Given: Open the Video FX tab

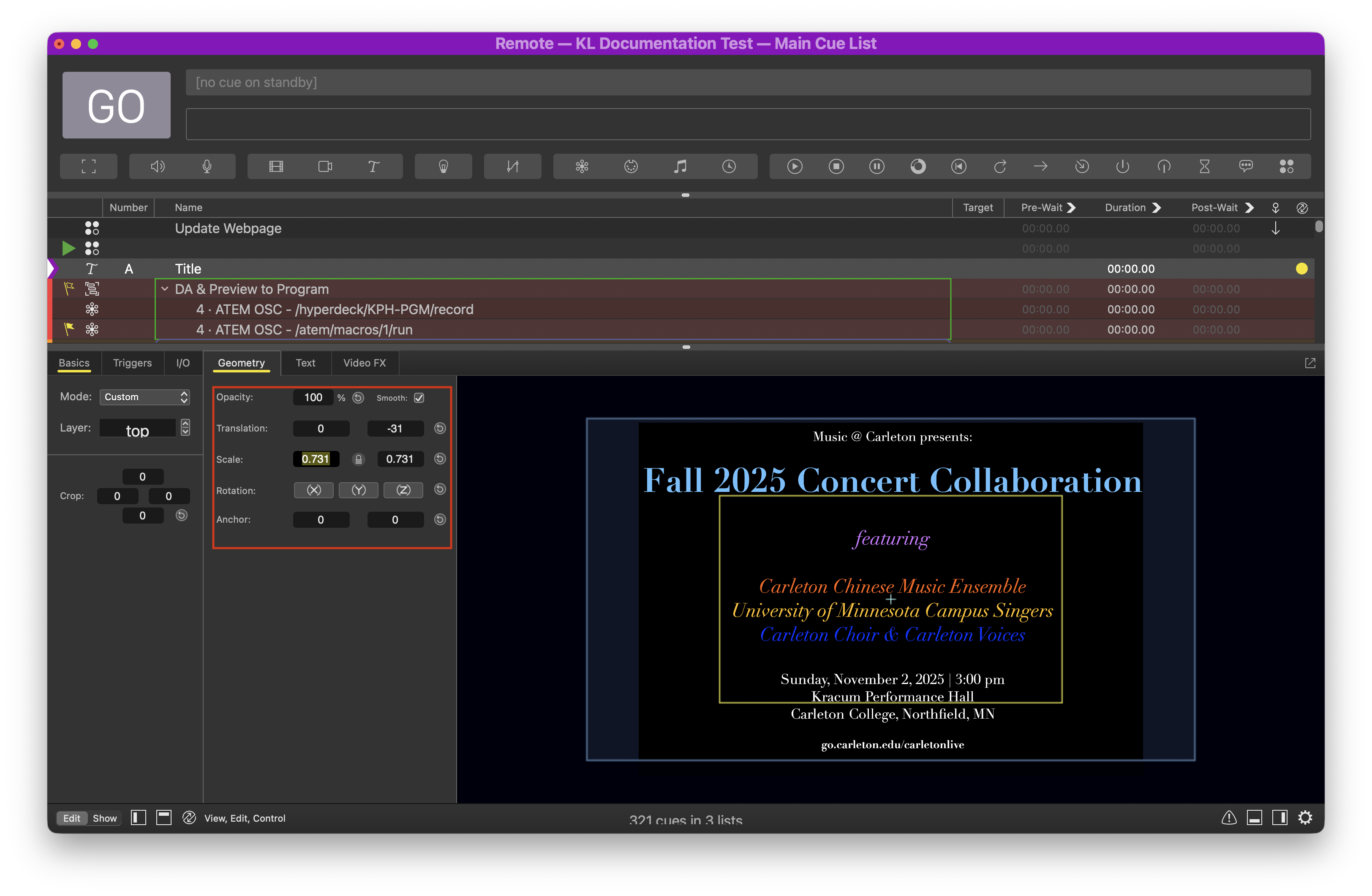Looking at the screenshot, I should tap(364, 363).
